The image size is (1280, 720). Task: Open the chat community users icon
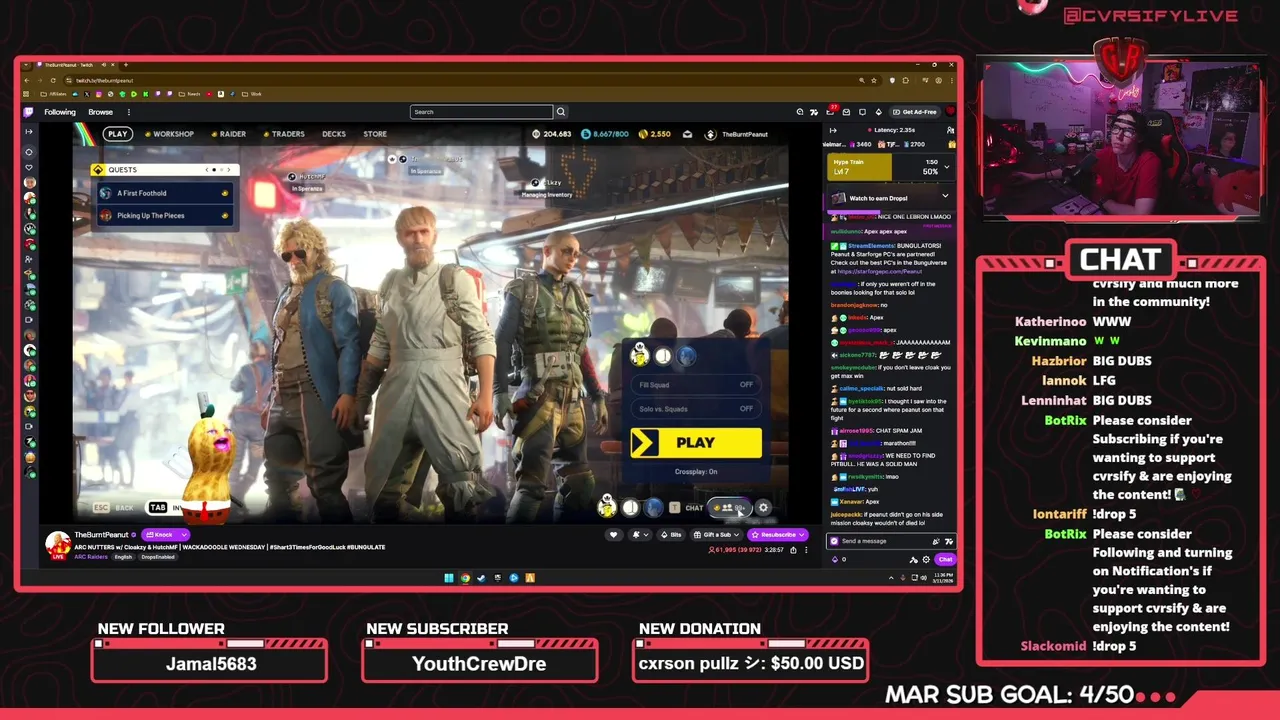pyautogui.click(x=950, y=130)
